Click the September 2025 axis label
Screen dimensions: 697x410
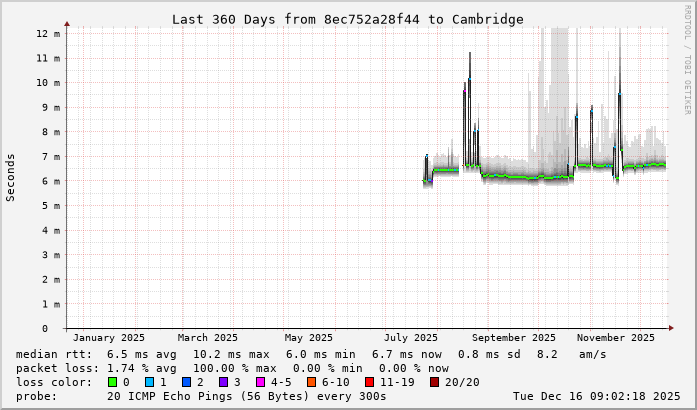[515, 338]
